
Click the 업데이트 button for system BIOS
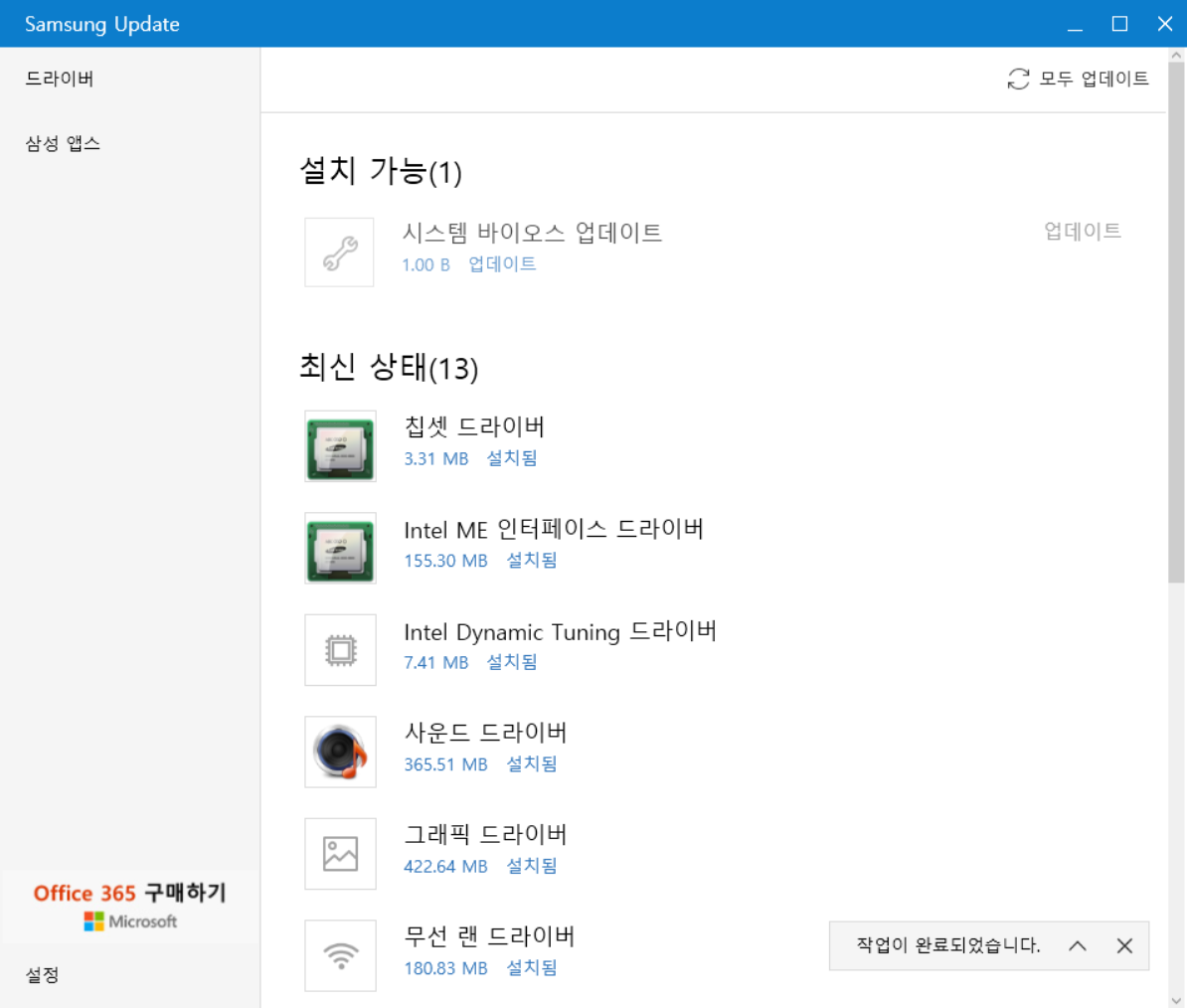(1083, 232)
